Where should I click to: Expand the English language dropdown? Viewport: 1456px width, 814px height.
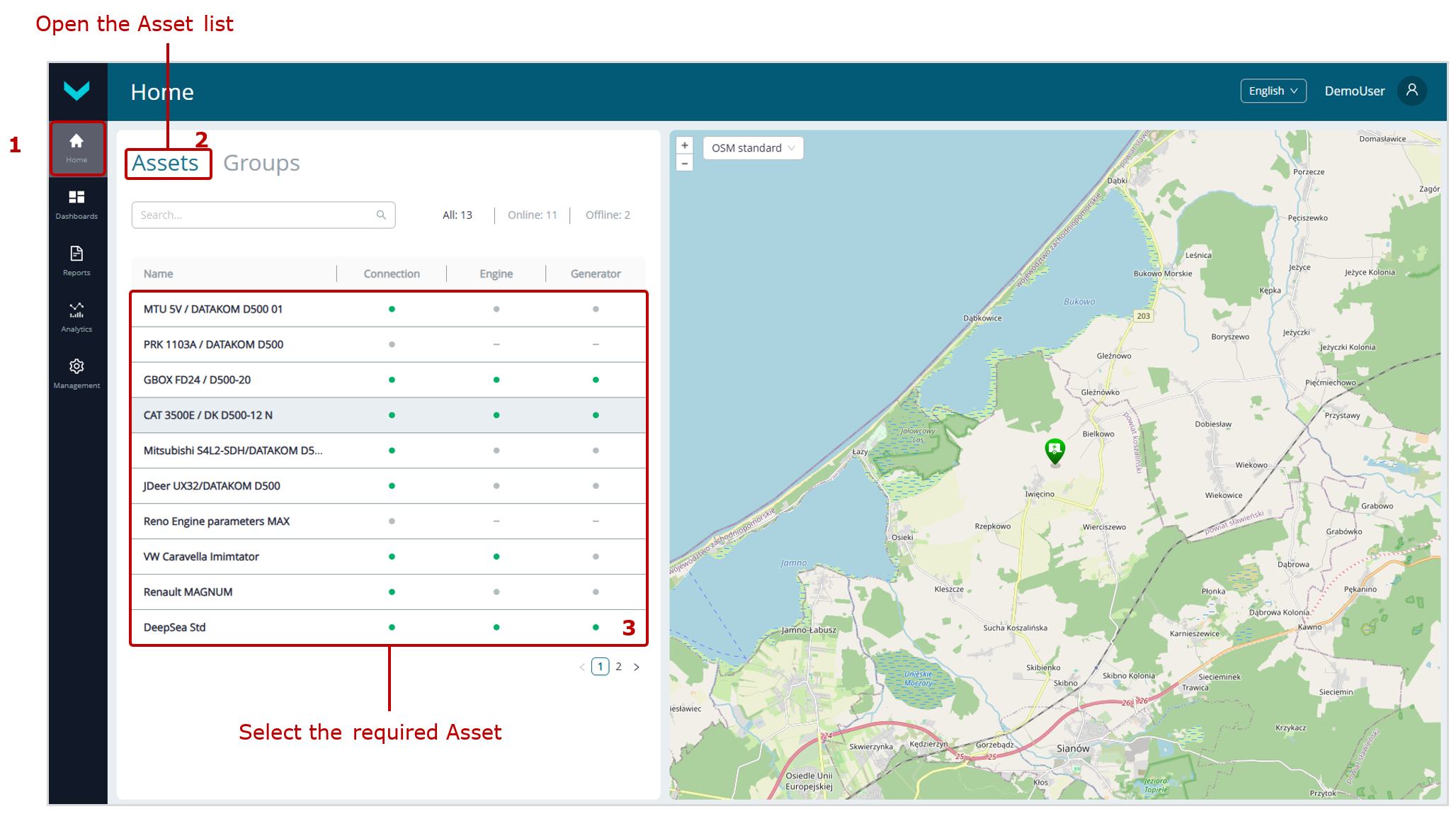tap(1273, 91)
